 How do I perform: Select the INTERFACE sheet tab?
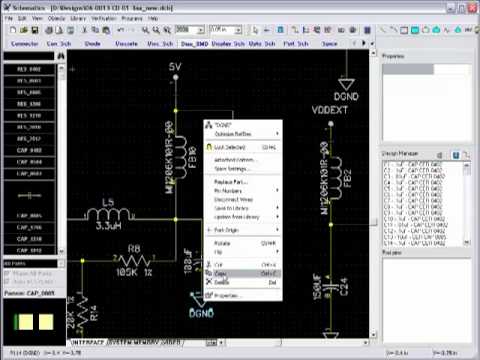coord(88,342)
